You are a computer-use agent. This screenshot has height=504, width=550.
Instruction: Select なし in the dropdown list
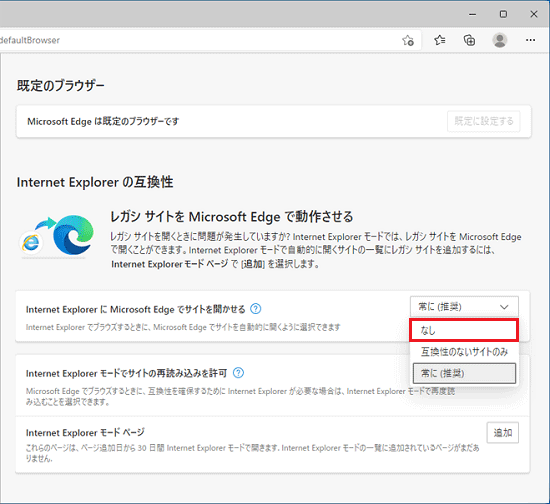[464, 330]
